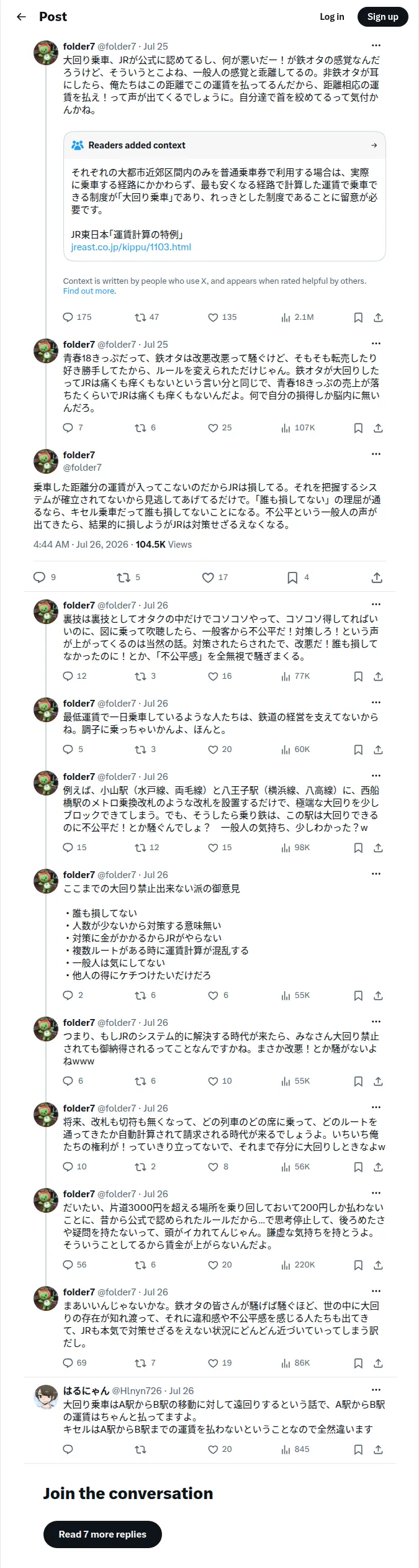The width and height of the screenshot is (419, 1568).
Task: Expand the Readers added context arrow
Action: (374, 145)
